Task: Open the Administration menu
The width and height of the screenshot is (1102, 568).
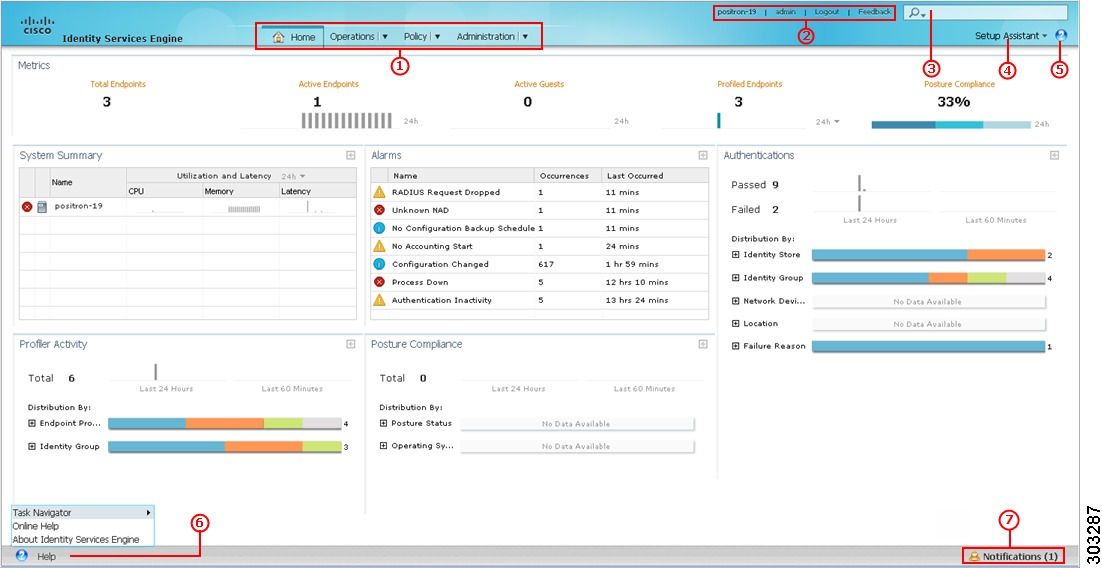Action: [486, 37]
